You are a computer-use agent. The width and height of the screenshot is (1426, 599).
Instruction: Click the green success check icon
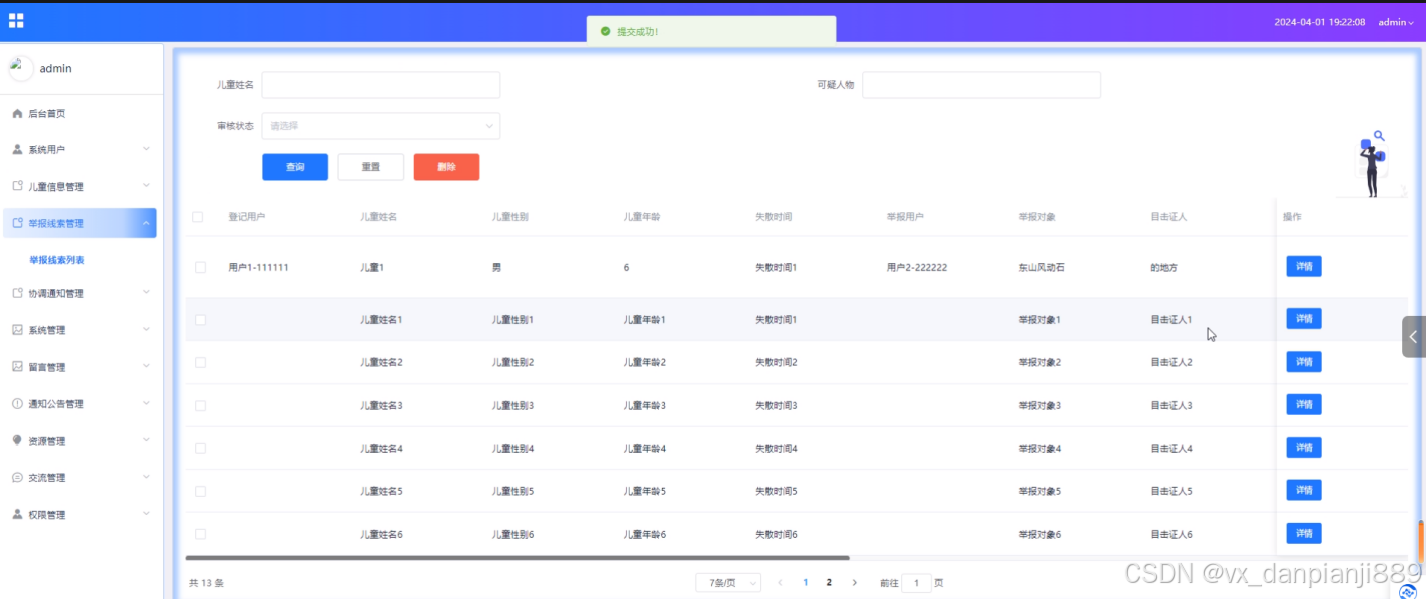pos(605,32)
